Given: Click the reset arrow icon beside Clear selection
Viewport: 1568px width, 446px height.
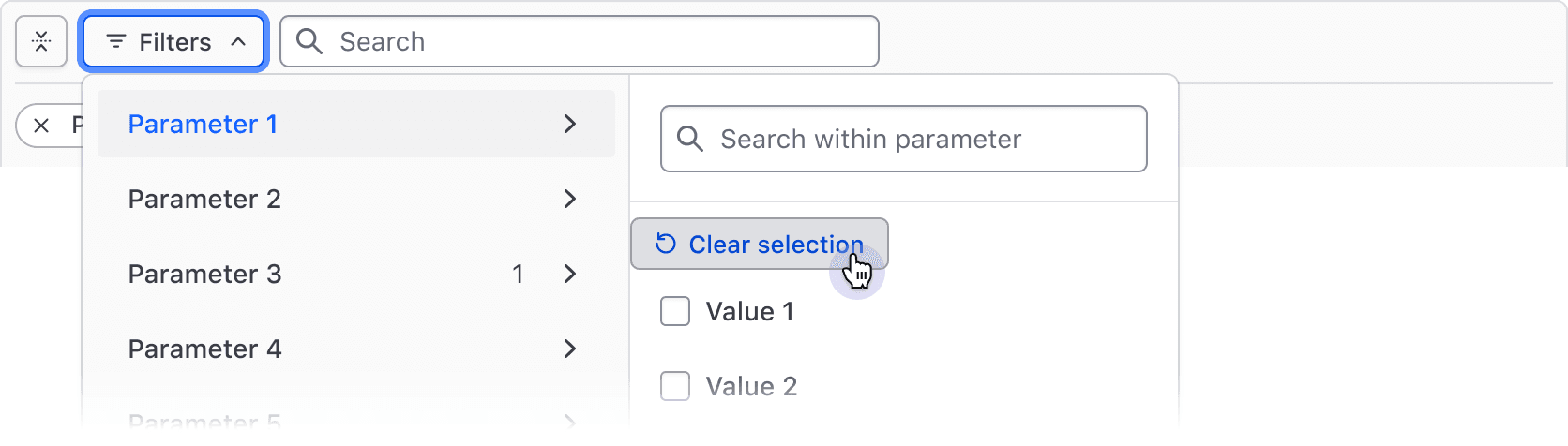Looking at the screenshot, I should point(666,244).
